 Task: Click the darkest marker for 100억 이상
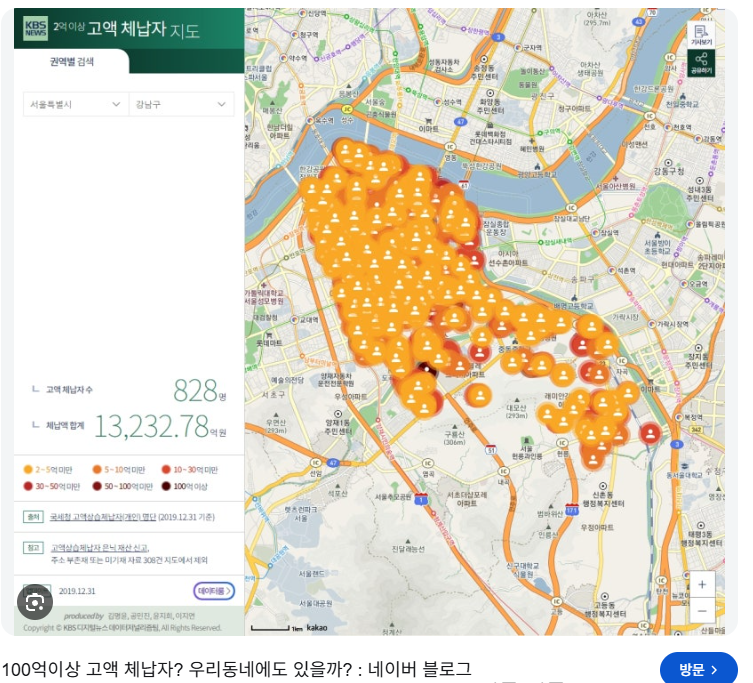[x=427, y=370]
